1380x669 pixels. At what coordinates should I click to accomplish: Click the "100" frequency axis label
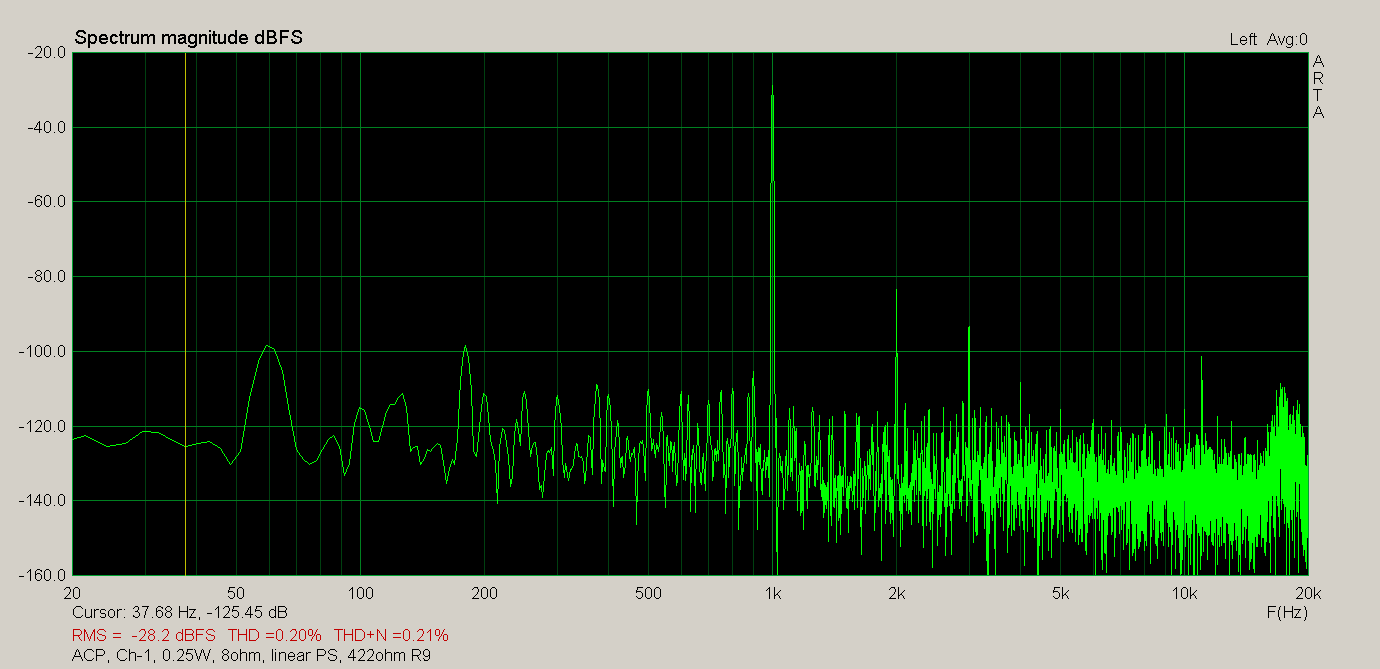pos(360,593)
